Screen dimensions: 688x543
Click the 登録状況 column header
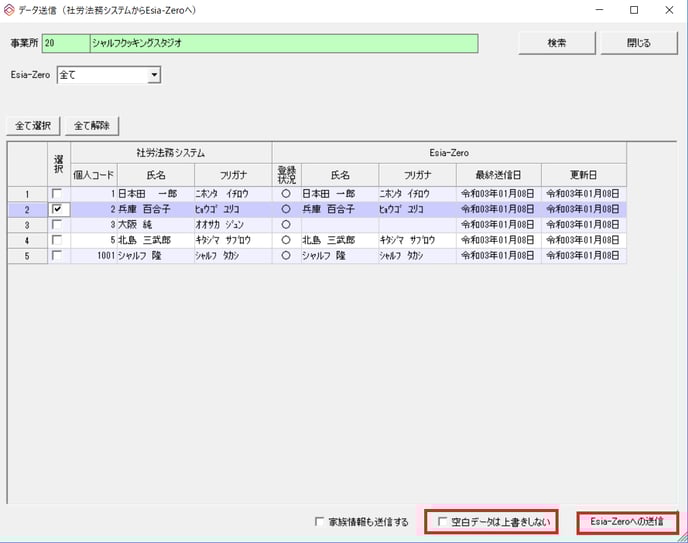(x=287, y=175)
